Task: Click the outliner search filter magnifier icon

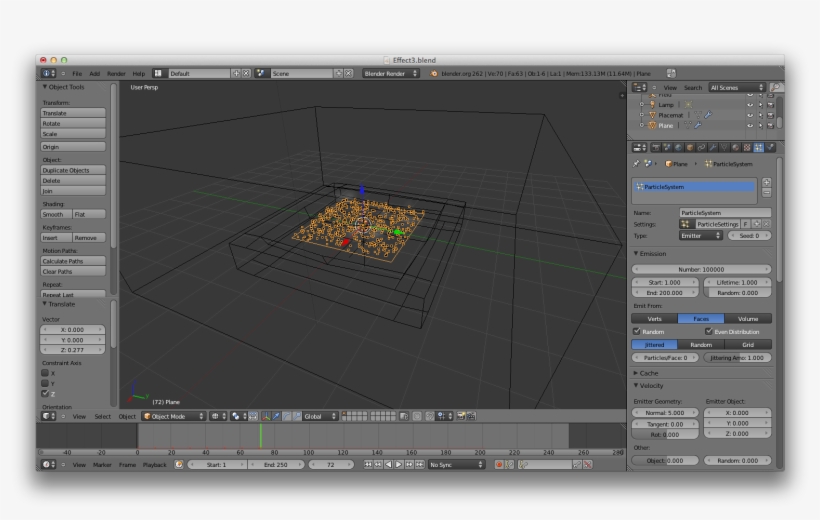Action: (x=776, y=87)
